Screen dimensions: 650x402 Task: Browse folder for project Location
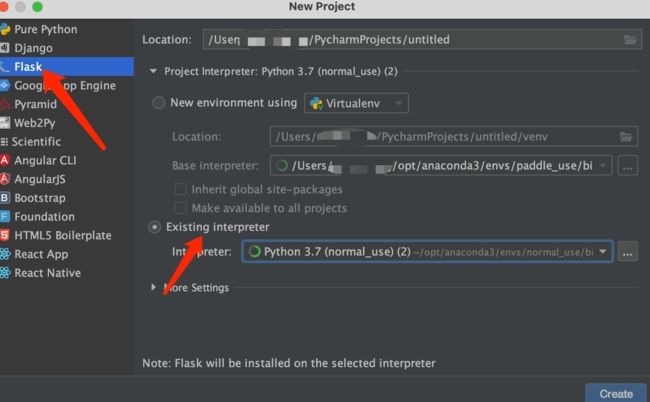(630, 40)
